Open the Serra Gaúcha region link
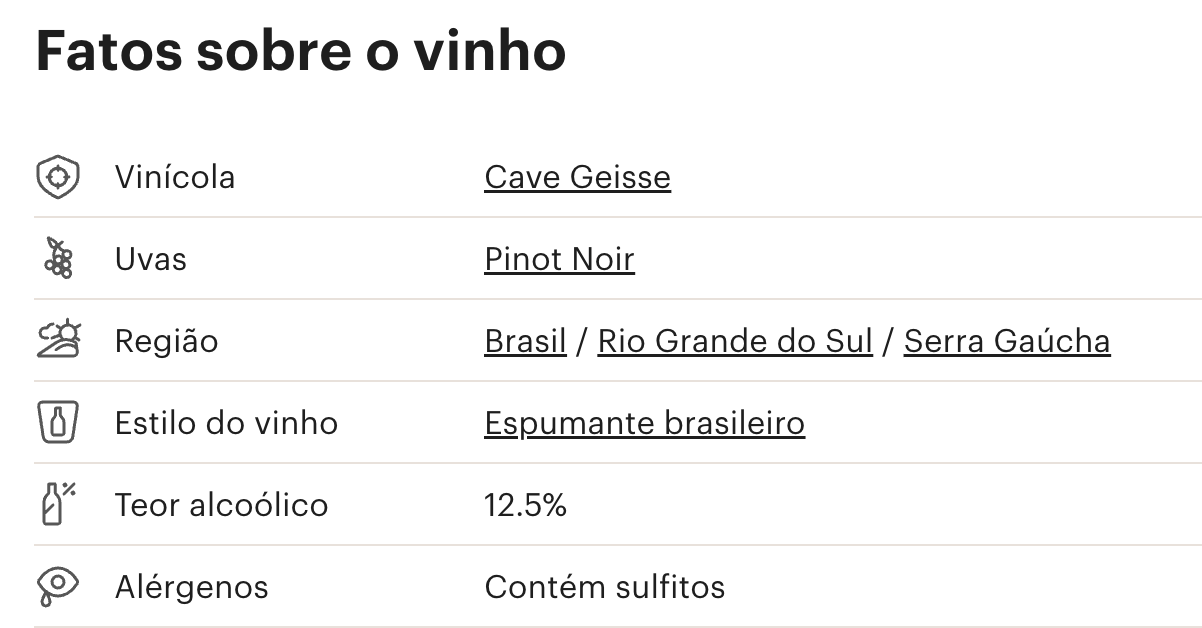The image size is (1202, 628). pos(1006,341)
